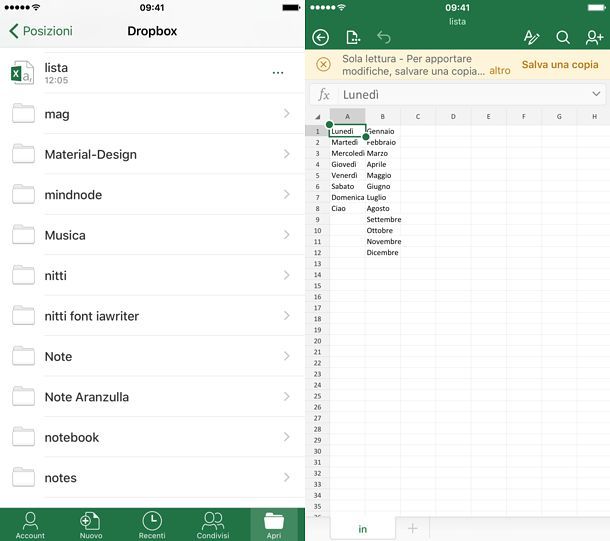Expand the notes chevron
610x541 pixels.
[287, 478]
